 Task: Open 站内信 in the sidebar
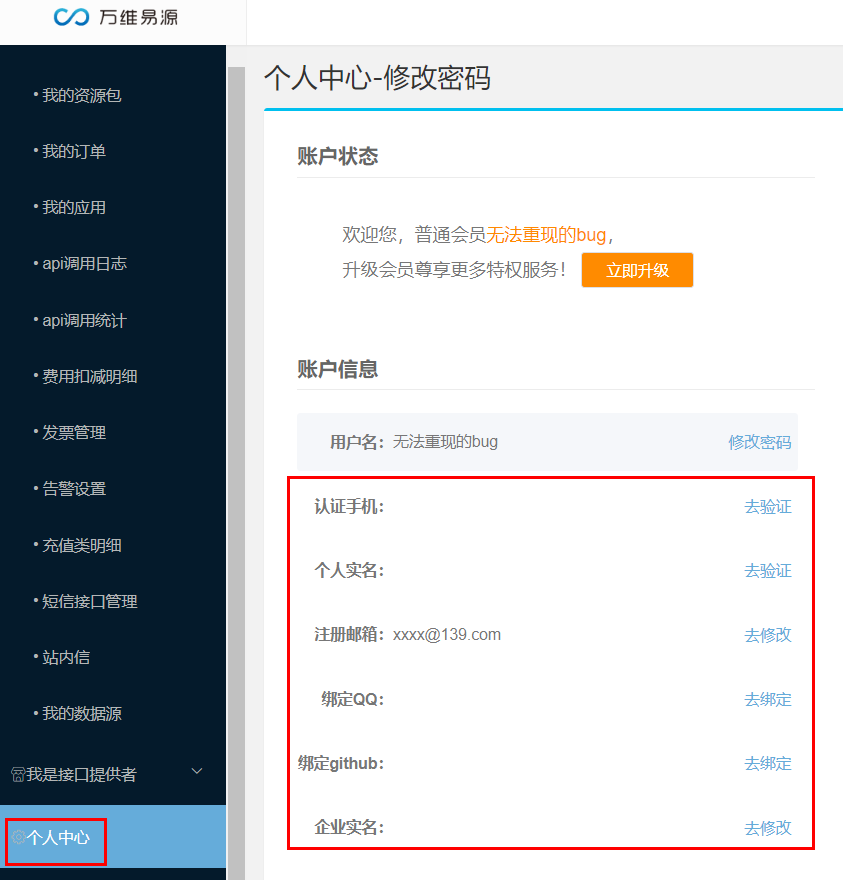point(66,657)
